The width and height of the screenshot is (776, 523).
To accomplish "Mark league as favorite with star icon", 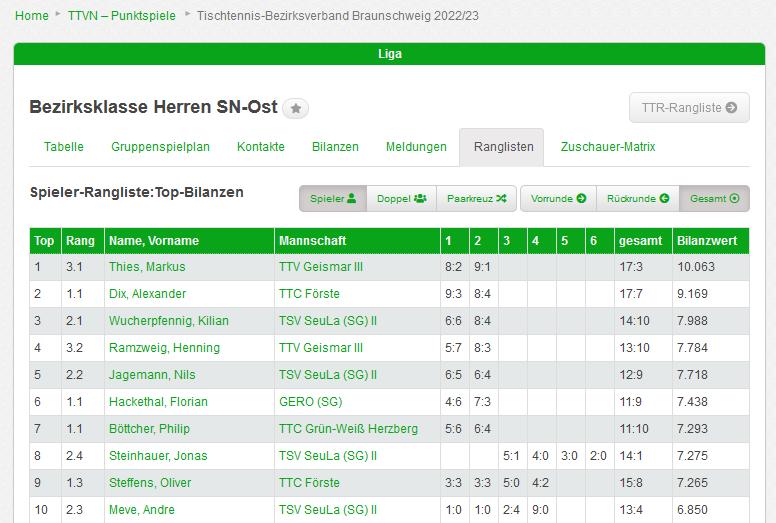I will [x=295, y=108].
